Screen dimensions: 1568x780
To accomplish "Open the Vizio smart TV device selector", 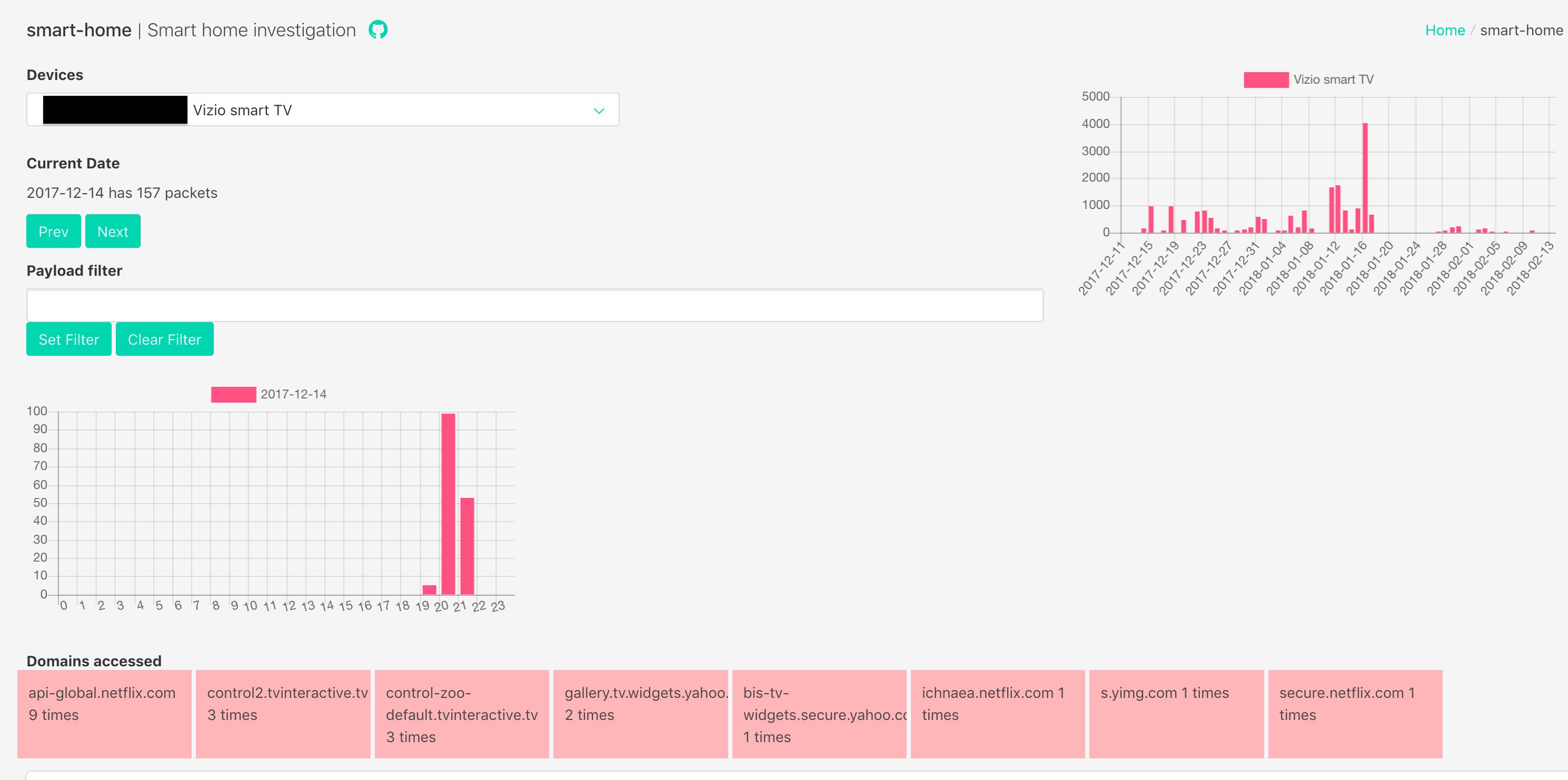I will tap(323, 109).
